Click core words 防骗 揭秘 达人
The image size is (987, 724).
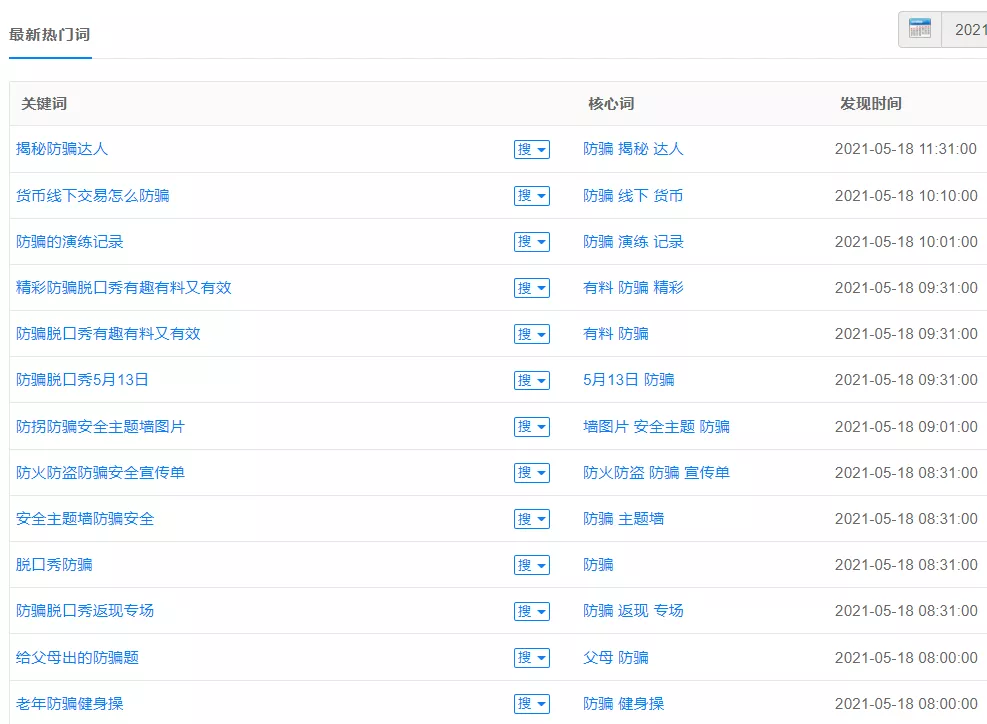pyautogui.click(x=633, y=149)
